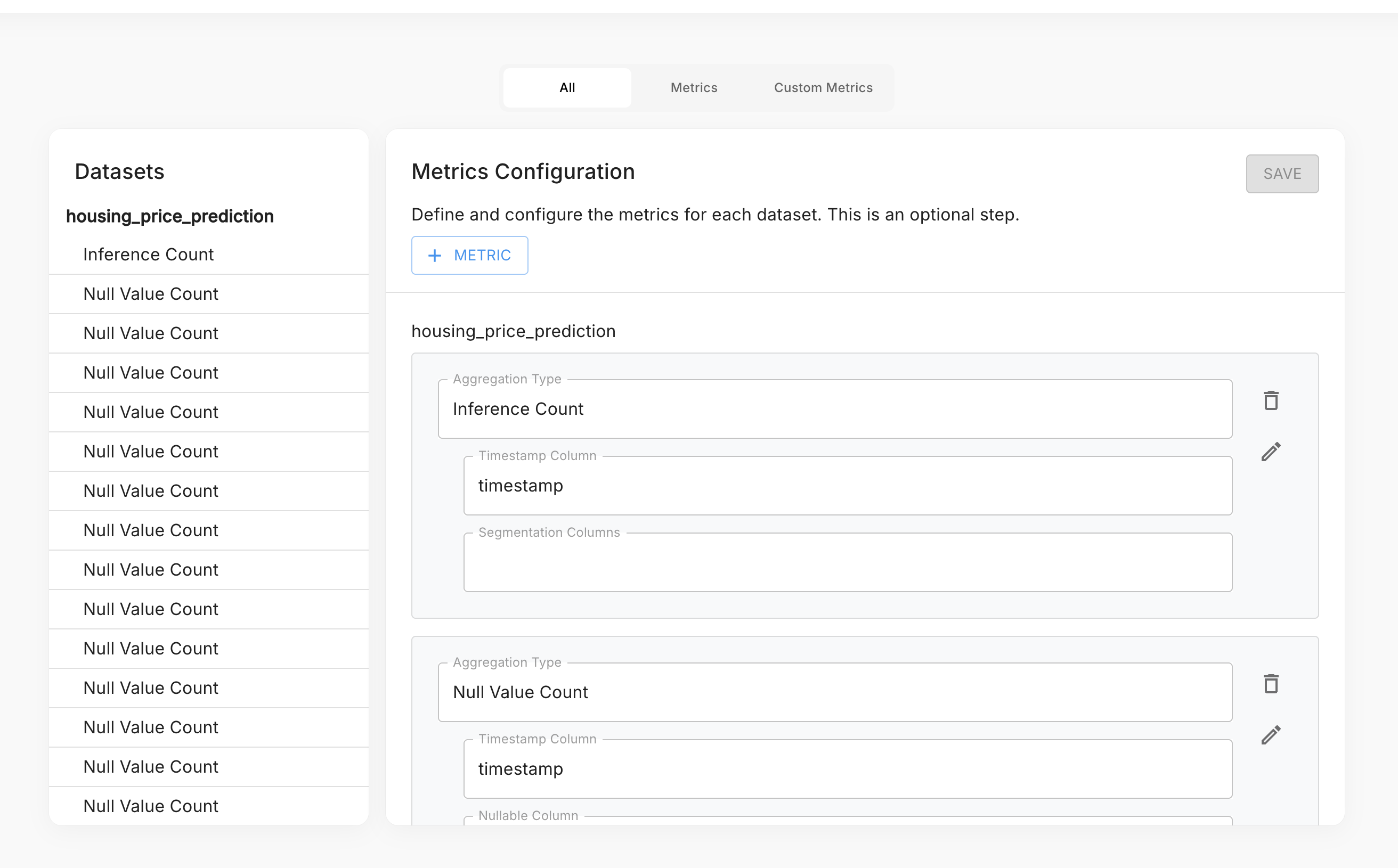The image size is (1398, 868).
Task: Select Inference Count in the Datasets sidebar
Action: click(x=208, y=255)
